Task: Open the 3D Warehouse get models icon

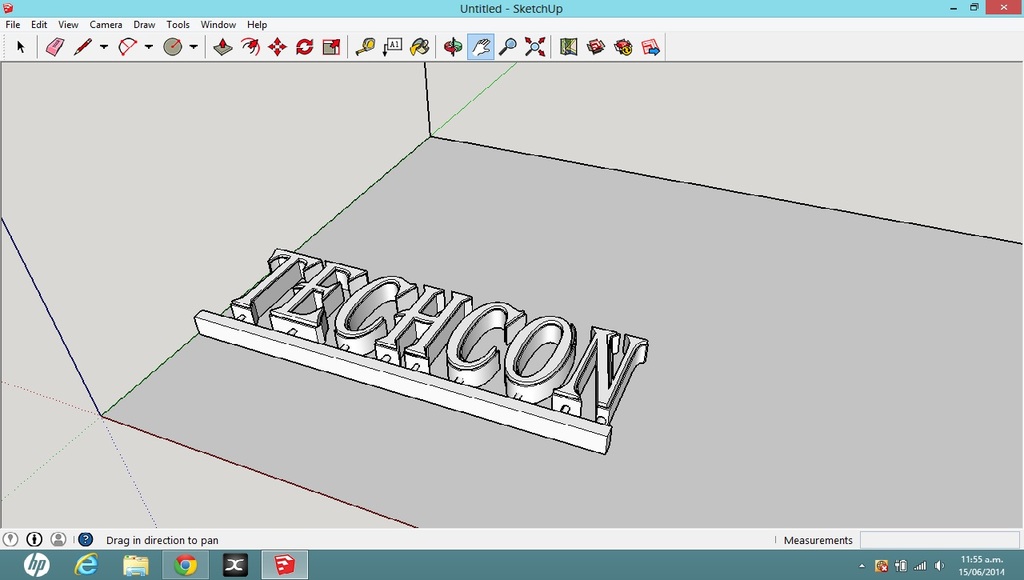Action: (596, 47)
